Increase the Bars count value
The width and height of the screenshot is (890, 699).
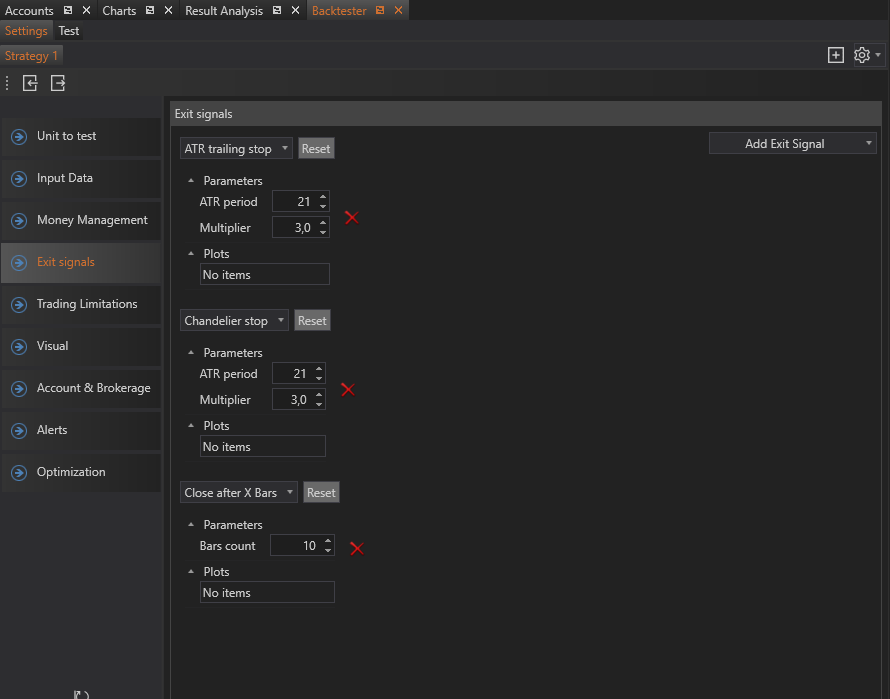(x=328, y=541)
